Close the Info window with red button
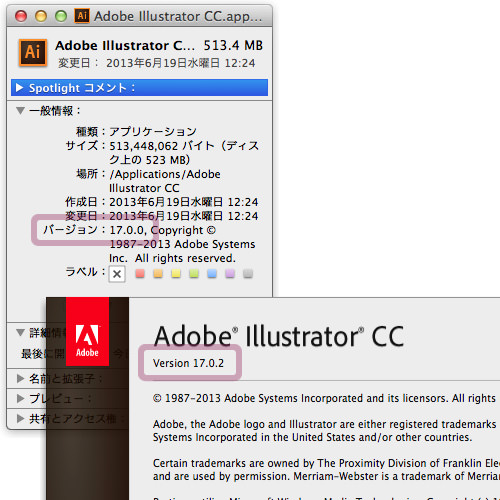Viewport: 500px width, 500px height. point(21,16)
